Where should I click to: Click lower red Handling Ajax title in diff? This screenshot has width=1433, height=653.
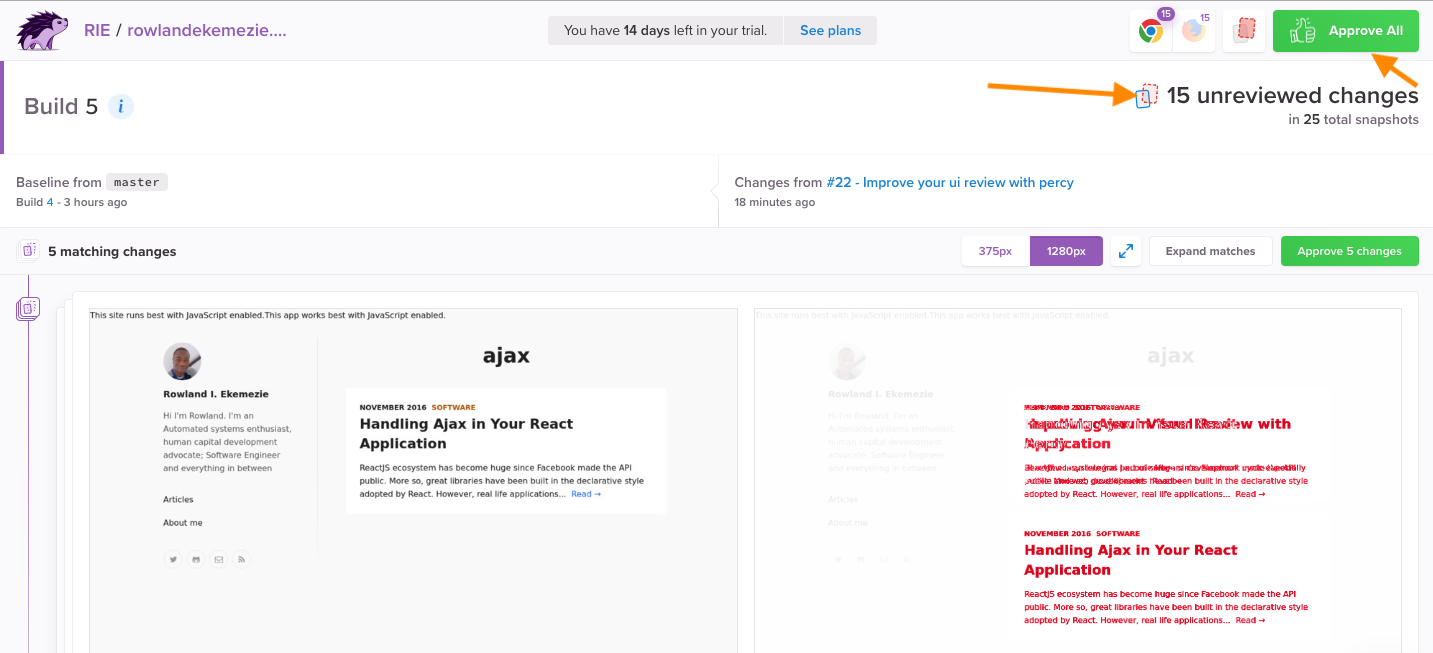[1130, 560]
